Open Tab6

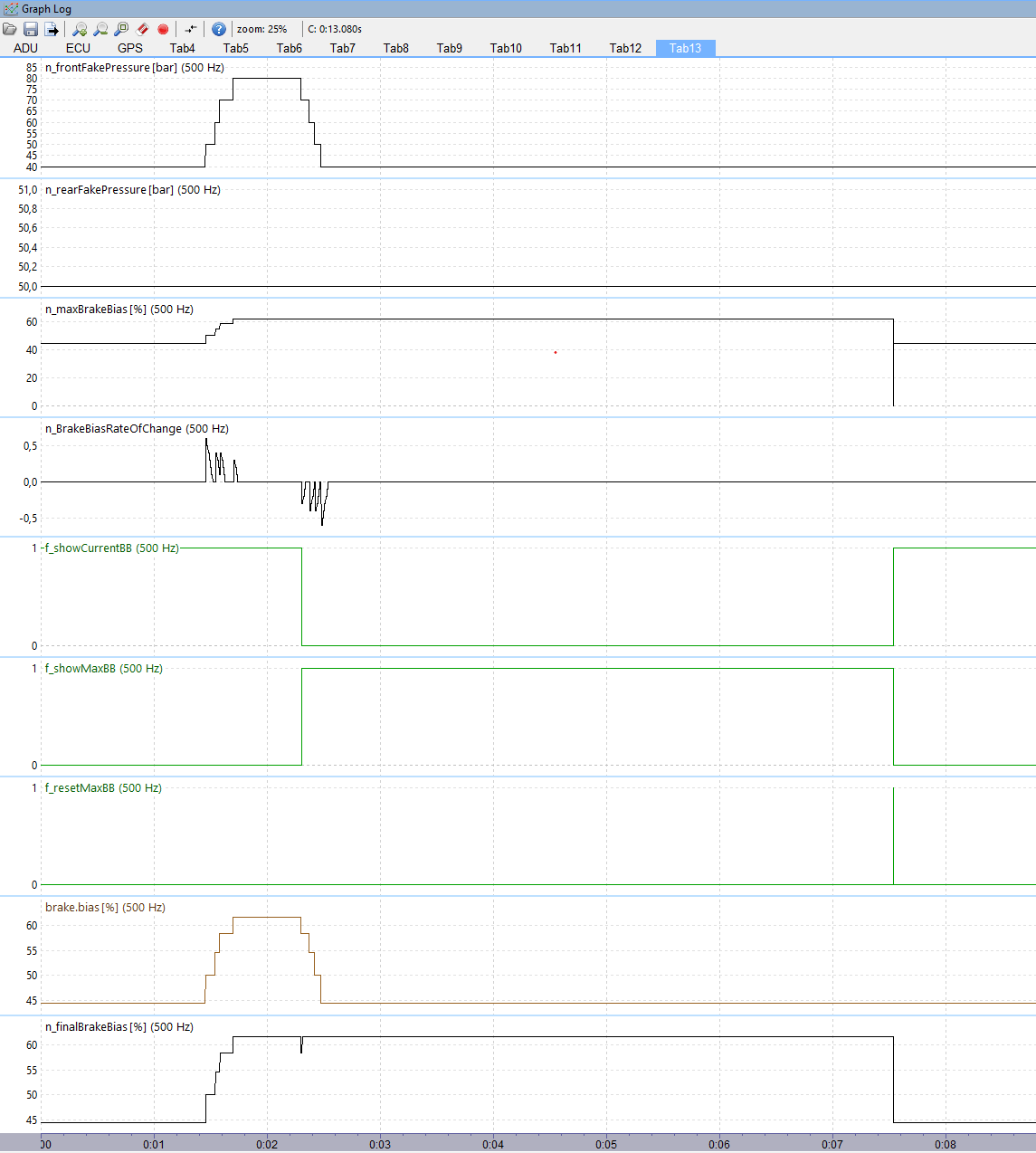point(290,48)
